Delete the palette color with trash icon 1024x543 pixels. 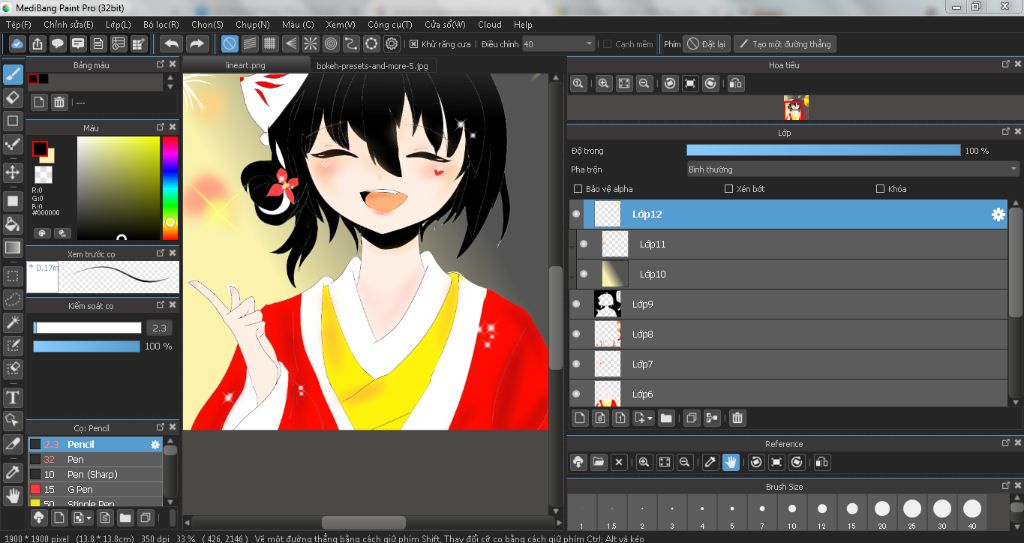[59, 102]
